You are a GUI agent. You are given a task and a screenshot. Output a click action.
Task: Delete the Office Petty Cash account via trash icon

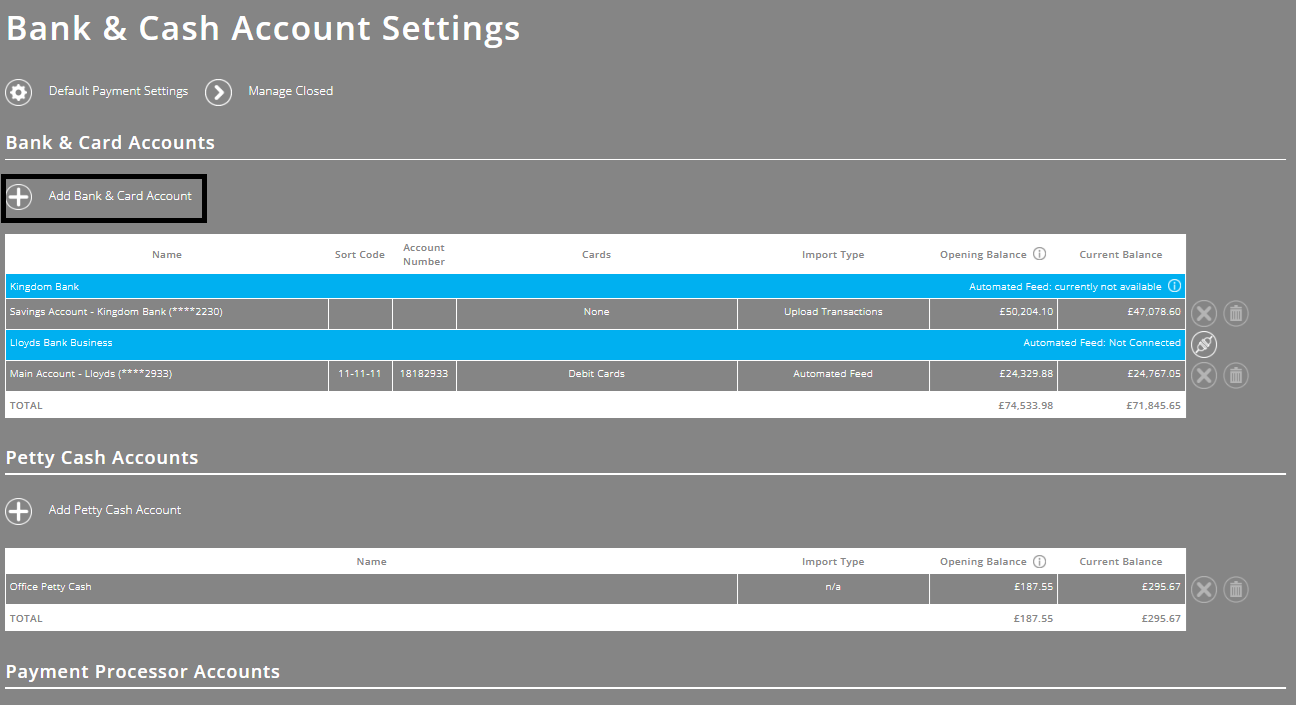(x=1235, y=589)
